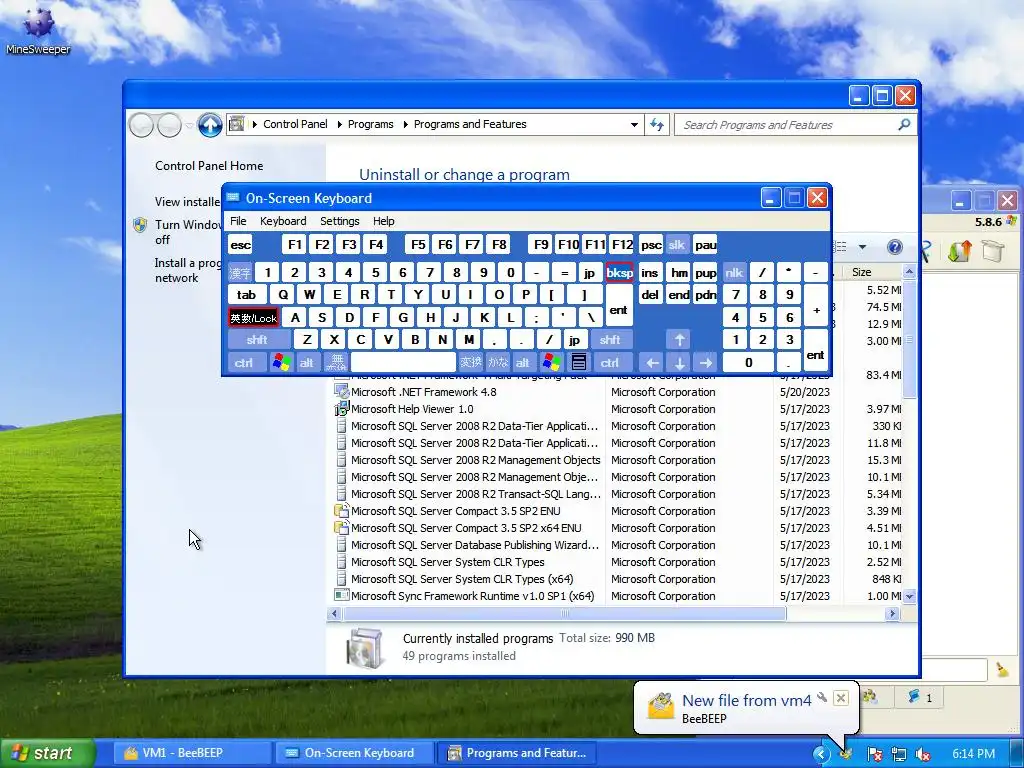Toggle the 英数/Lock caps key
Screen dimensions: 1024x768
(x=253, y=318)
